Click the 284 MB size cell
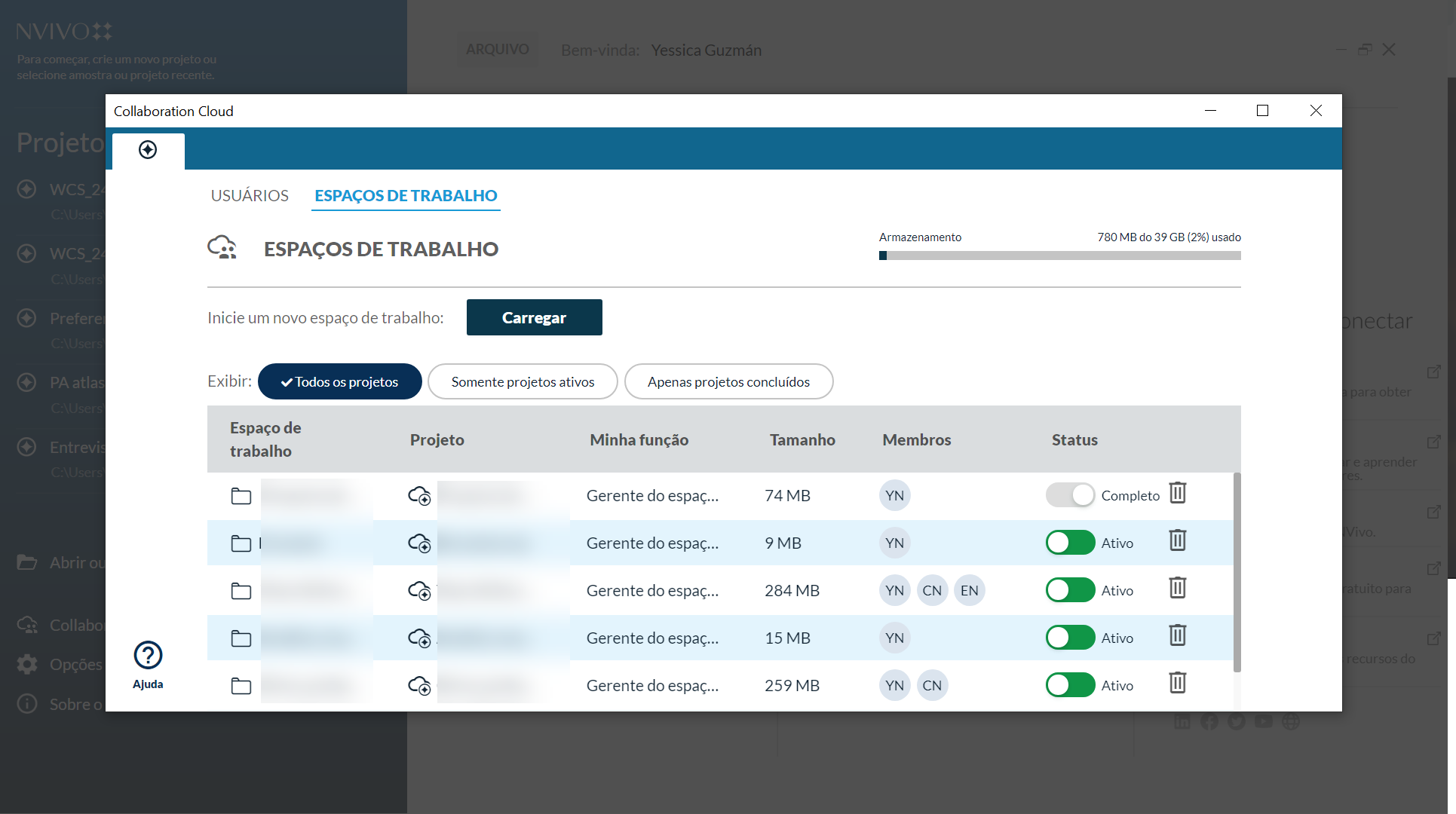This screenshot has height=814, width=1456. coord(792,591)
